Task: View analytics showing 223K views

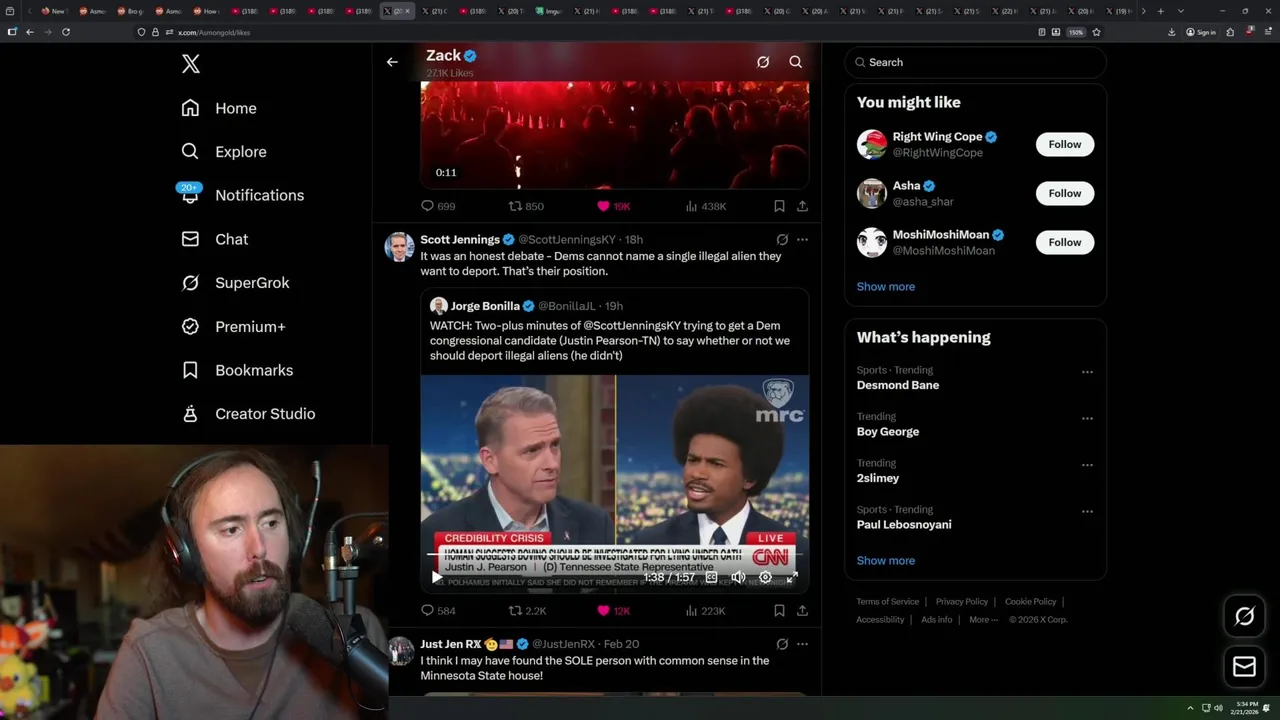Action: [705, 610]
